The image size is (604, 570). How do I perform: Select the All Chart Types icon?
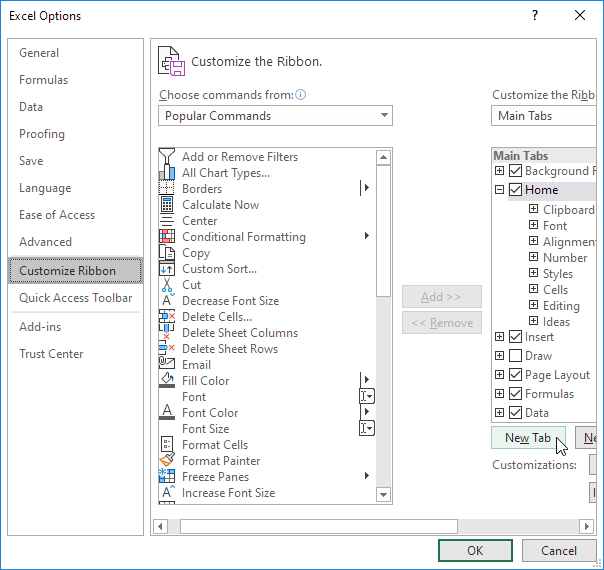[x=167, y=173]
